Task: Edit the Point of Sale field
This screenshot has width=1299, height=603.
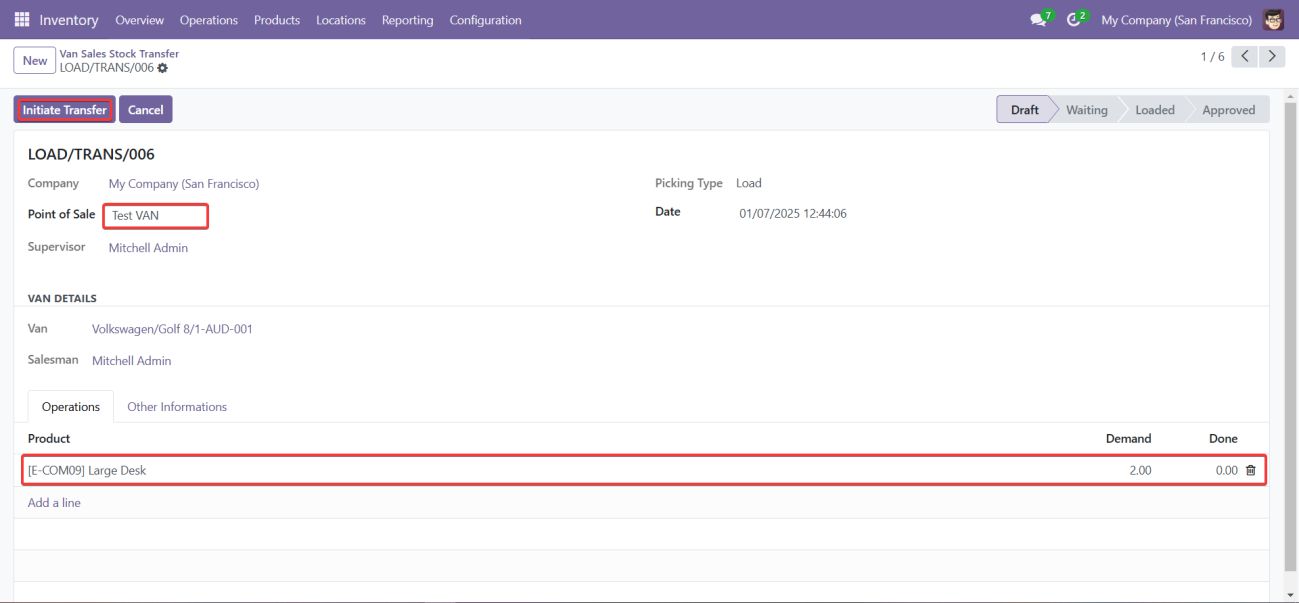Action: pos(158,216)
